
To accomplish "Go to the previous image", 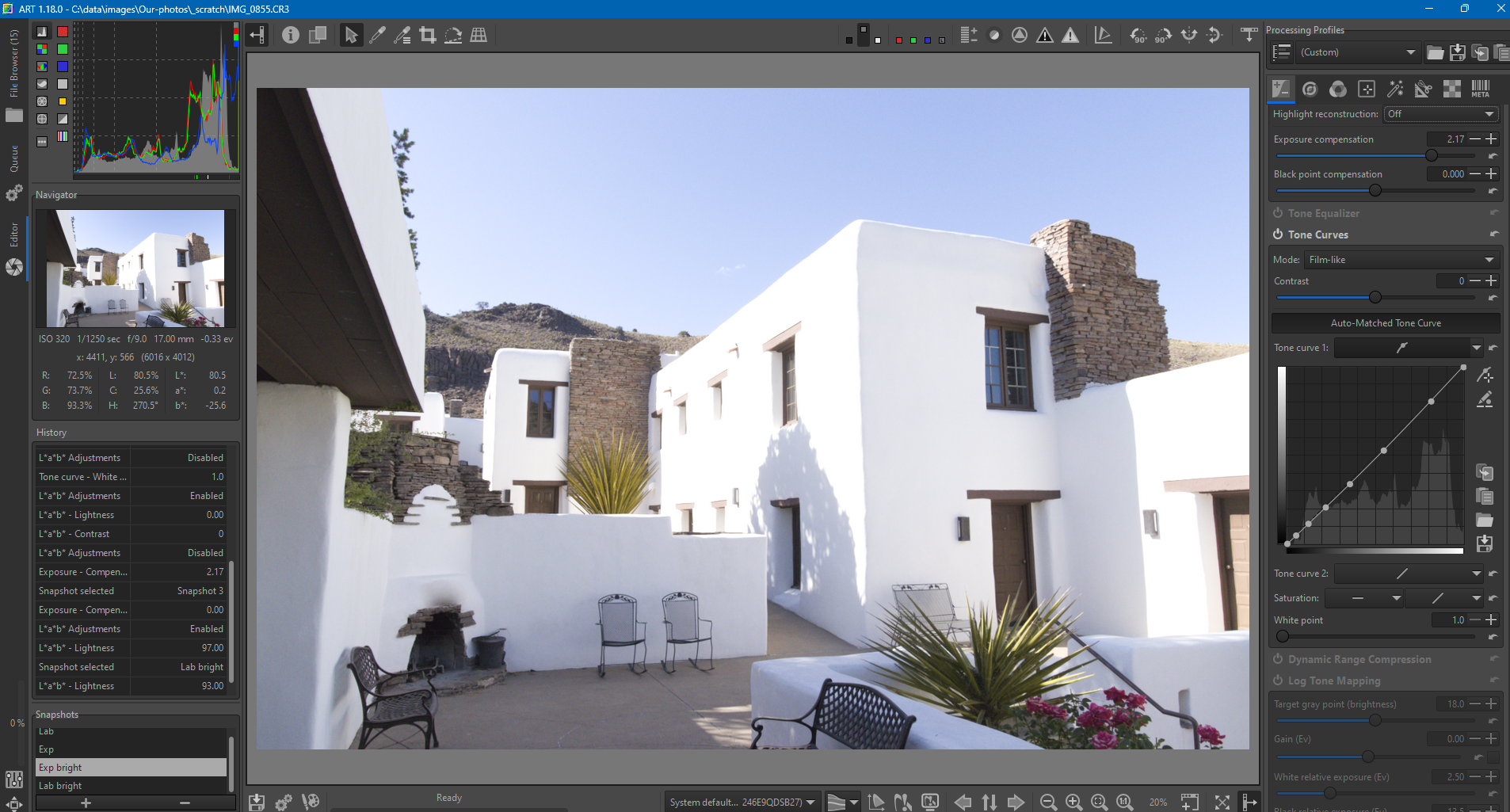I will coord(963,802).
